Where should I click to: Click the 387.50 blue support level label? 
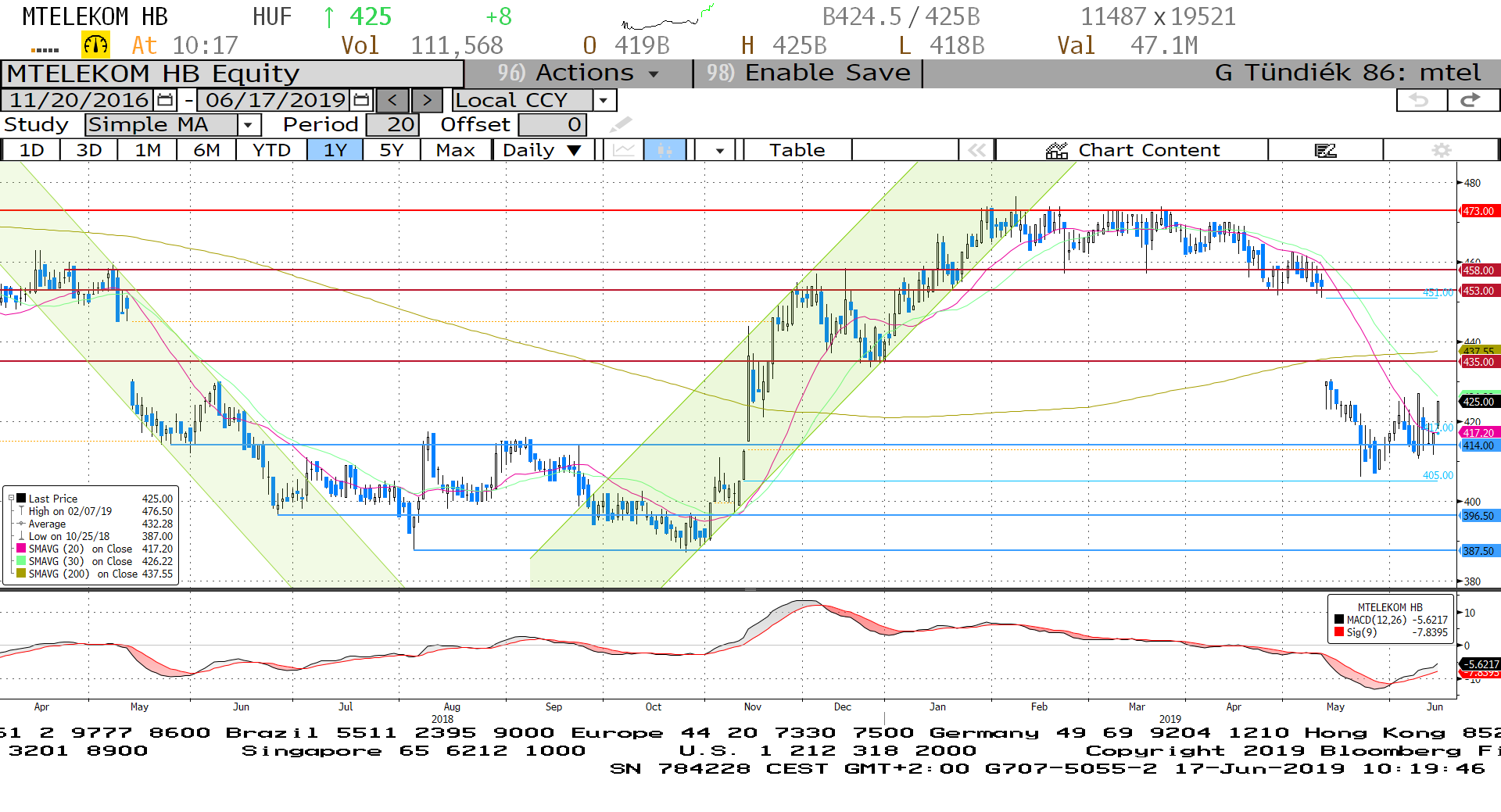coord(1478,551)
